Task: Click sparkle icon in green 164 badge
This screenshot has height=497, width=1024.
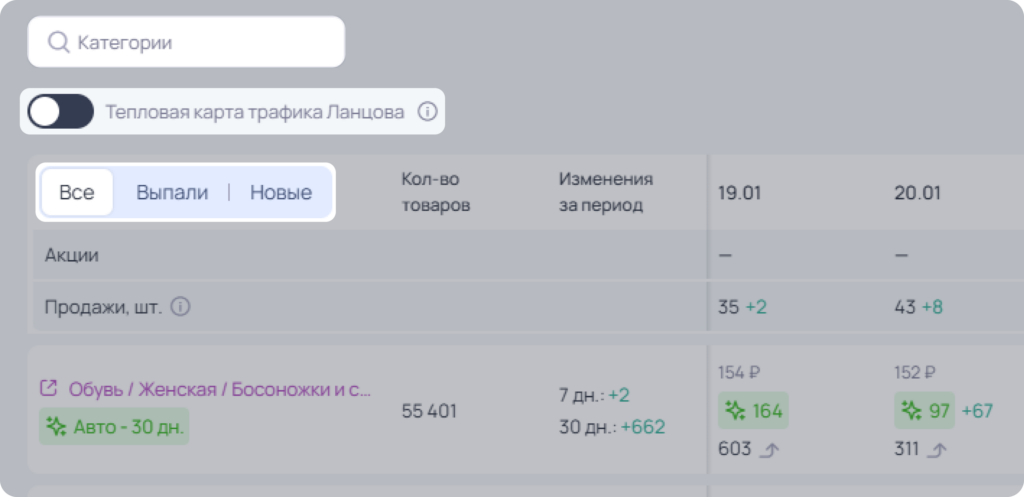Action: coord(735,411)
